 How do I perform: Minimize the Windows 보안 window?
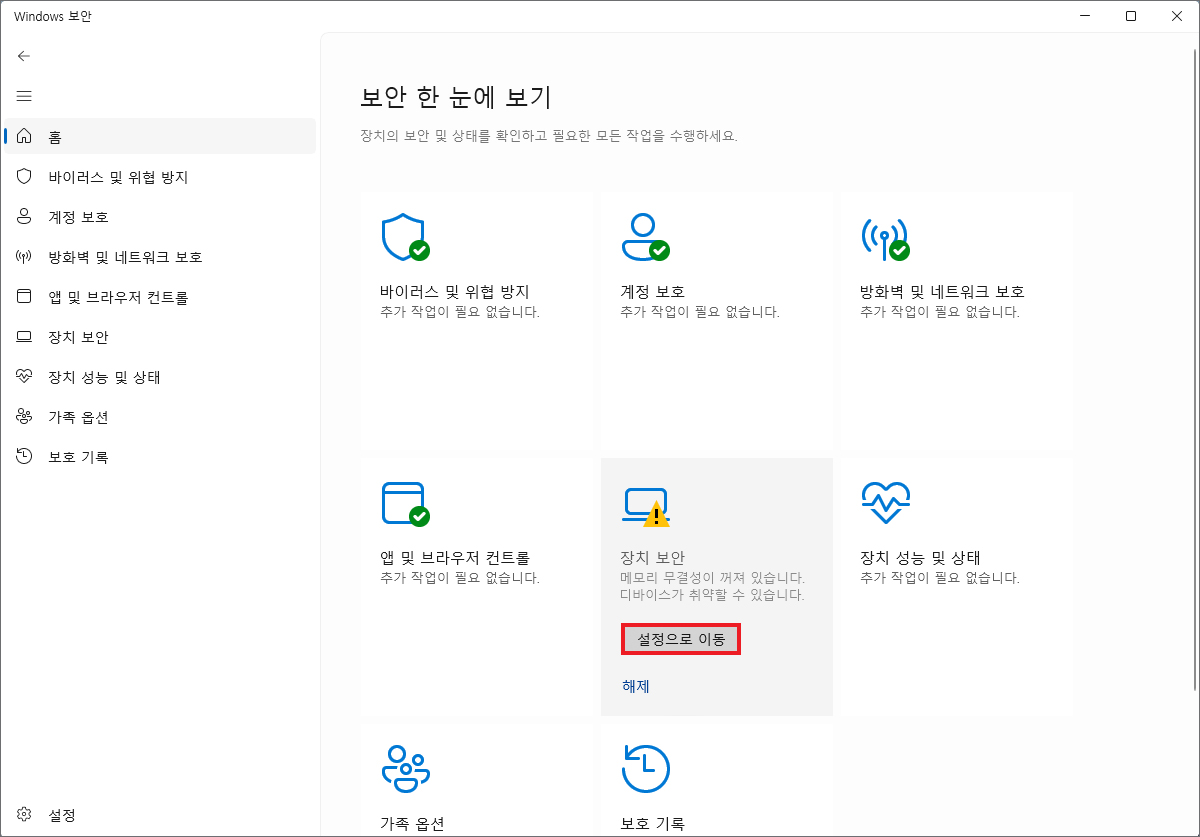(x=1085, y=16)
